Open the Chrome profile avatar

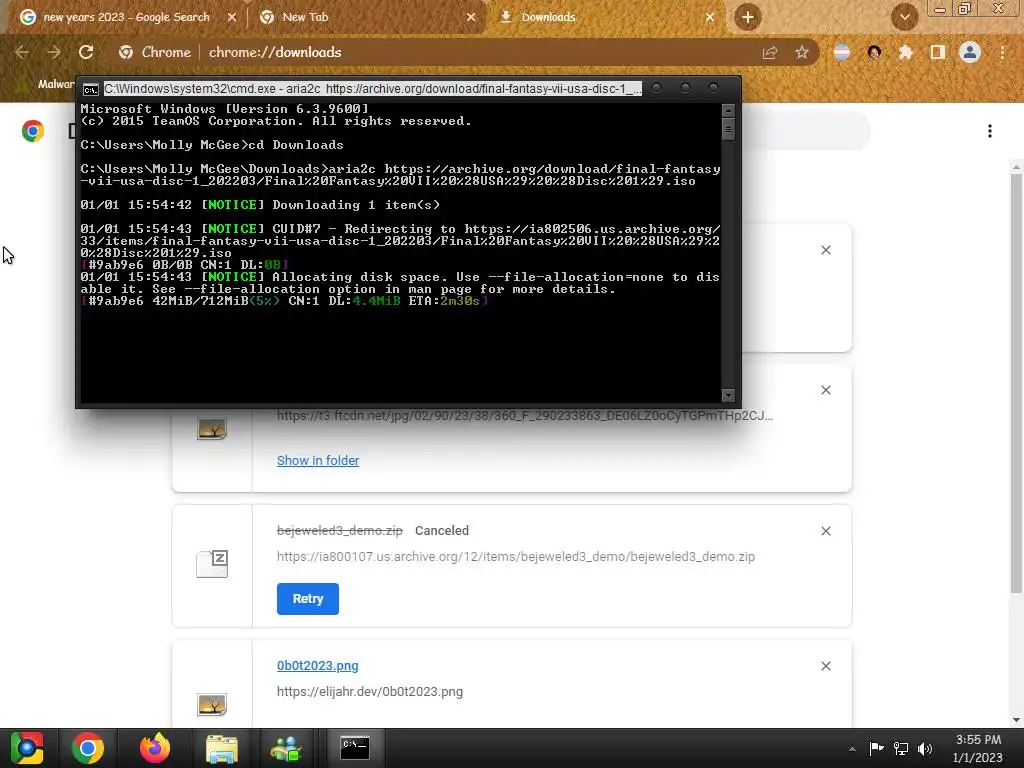[970, 52]
